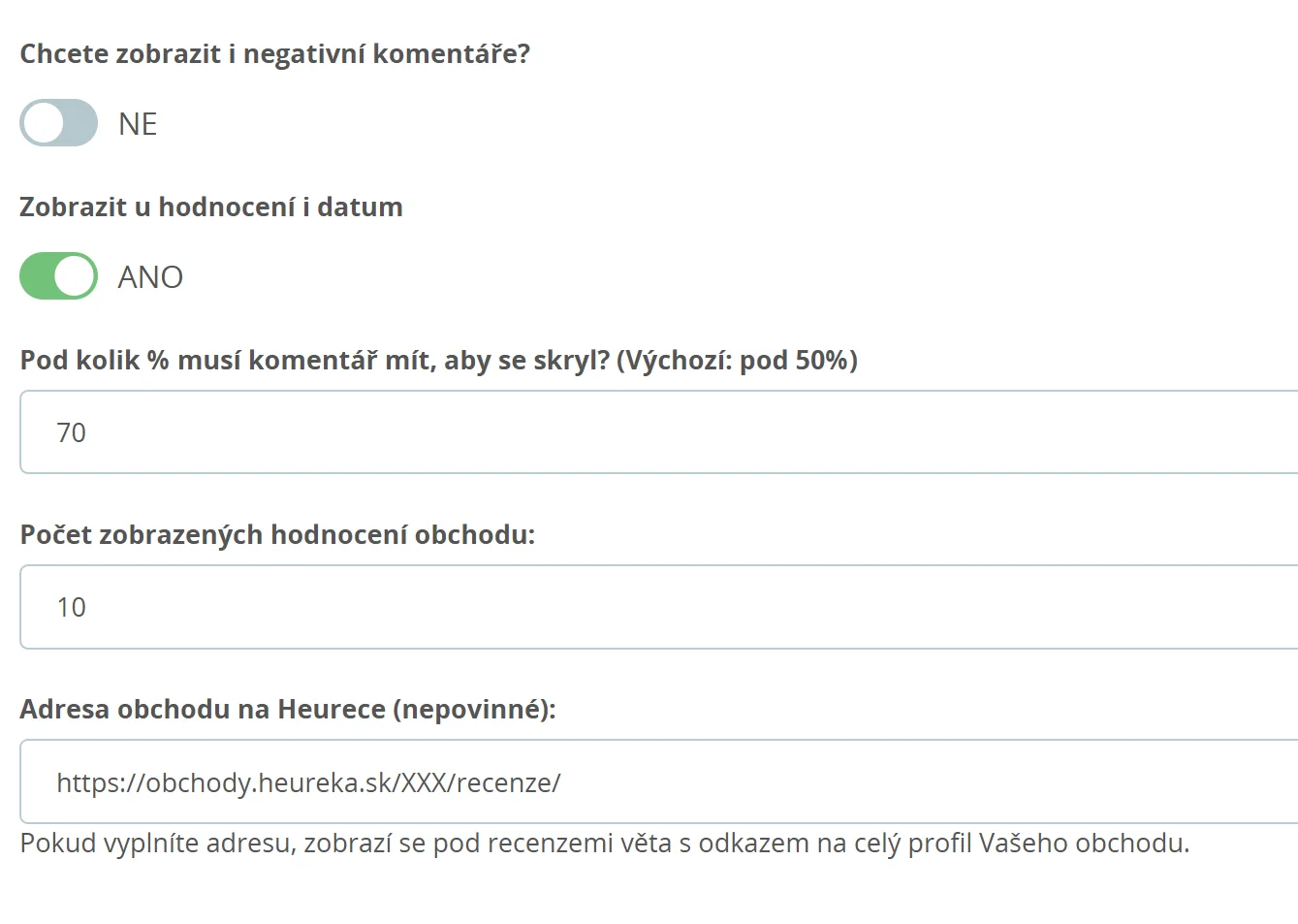Disable the show date toggle
Screen dimensions: 1298x924
pyautogui.click(x=58, y=276)
